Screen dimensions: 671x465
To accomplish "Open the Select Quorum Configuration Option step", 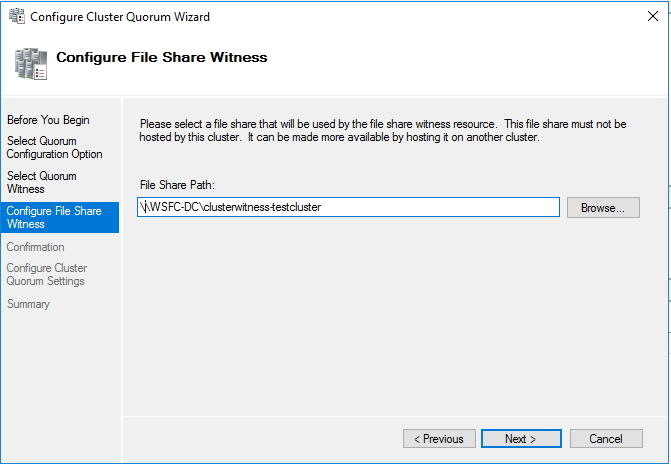I will click(54, 148).
